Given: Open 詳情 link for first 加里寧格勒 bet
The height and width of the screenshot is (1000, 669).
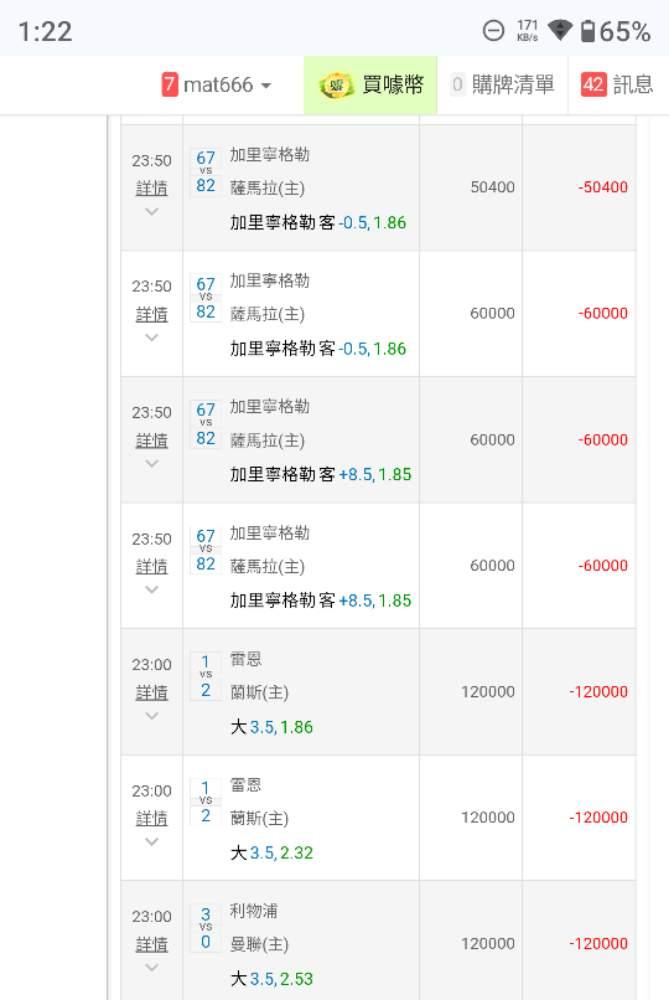Looking at the screenshot, I should 152,188.
